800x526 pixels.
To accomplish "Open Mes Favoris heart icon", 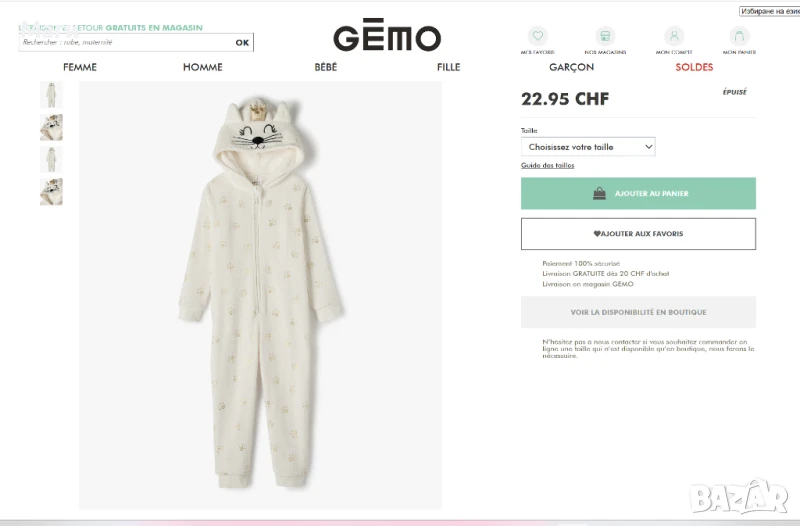I will [538, 37].
